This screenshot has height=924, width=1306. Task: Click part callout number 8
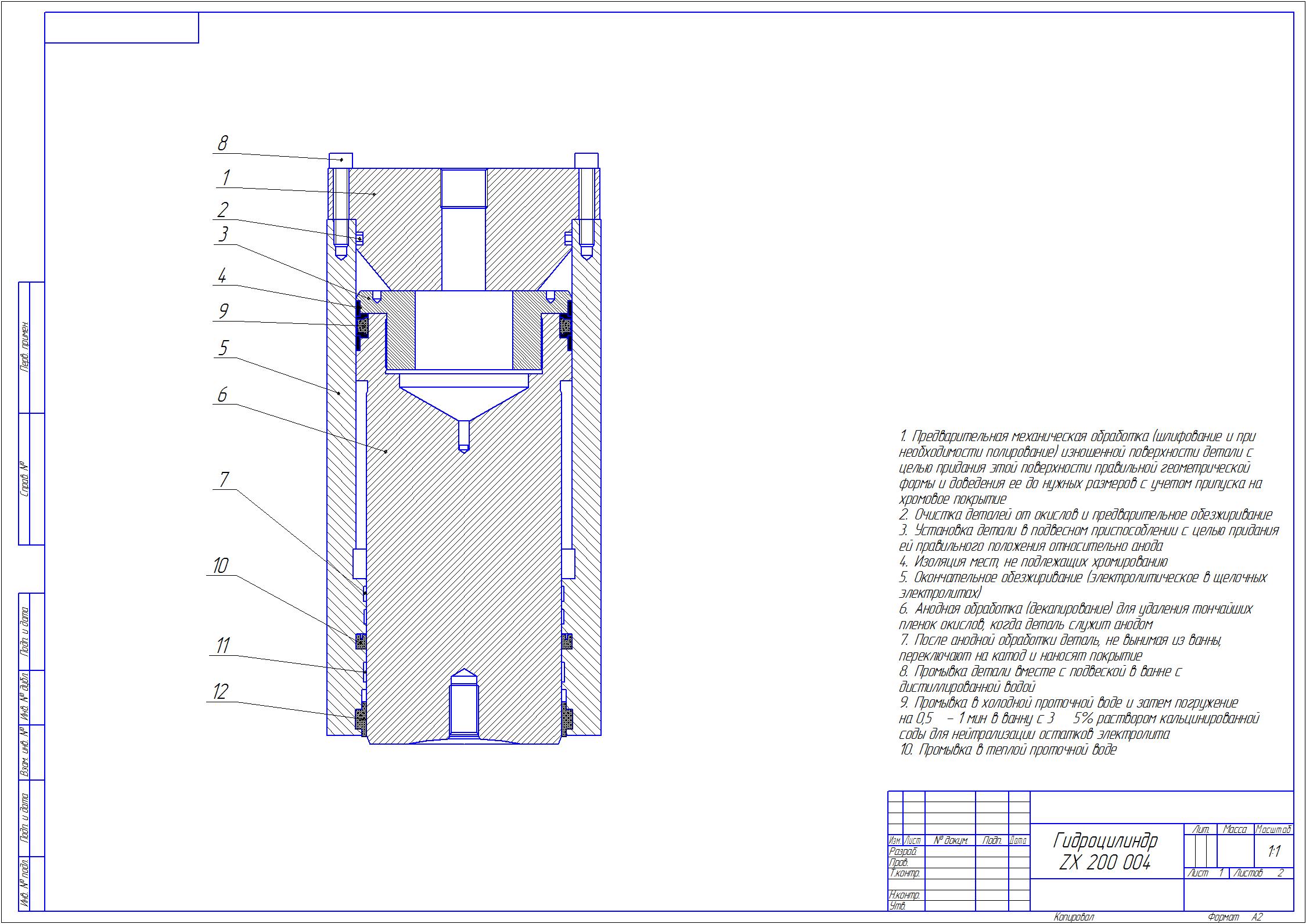[222, 143]
